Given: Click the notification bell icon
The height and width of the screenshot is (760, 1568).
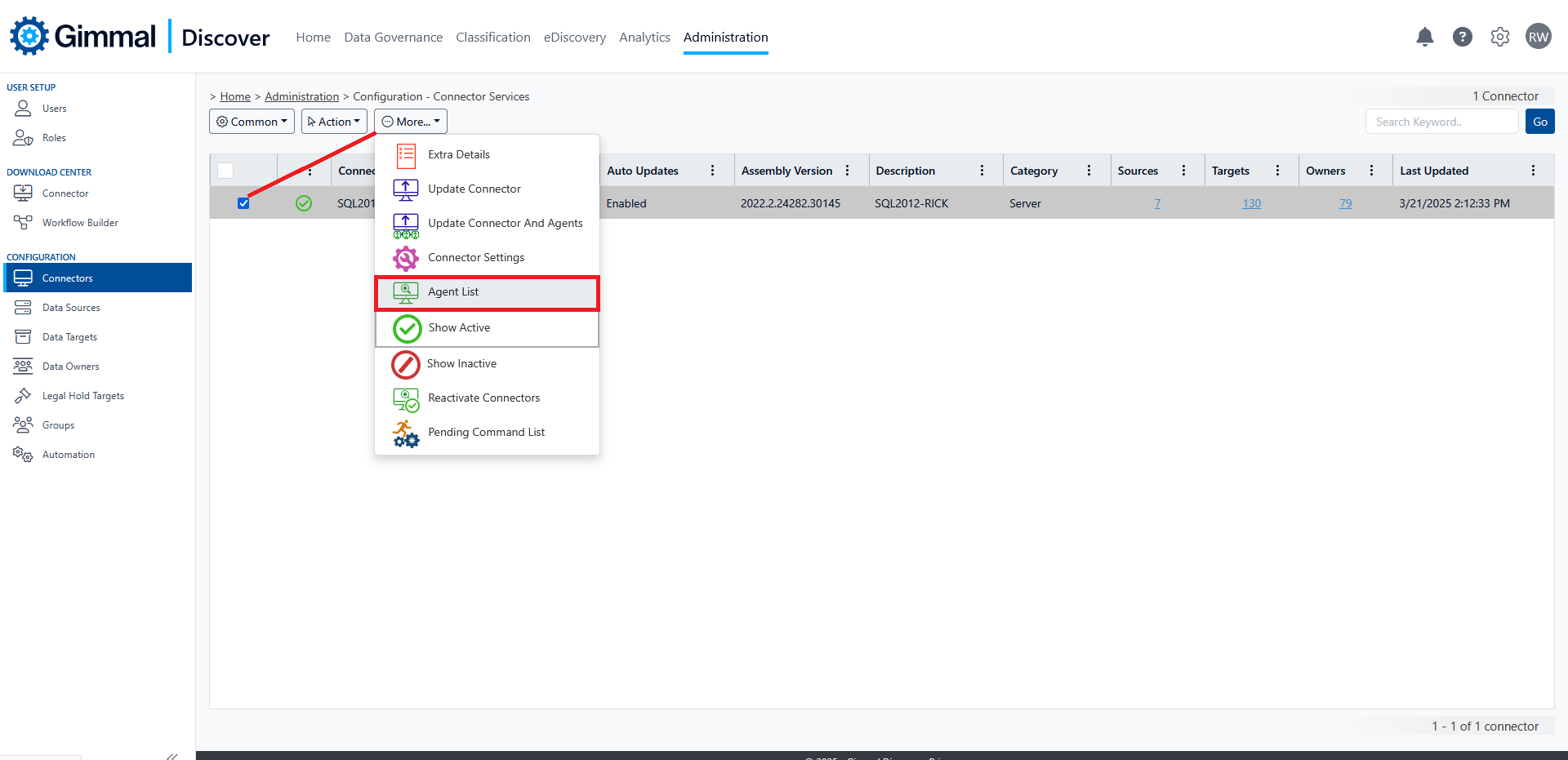Looking at the screenshot, I should pos(1424,36).
